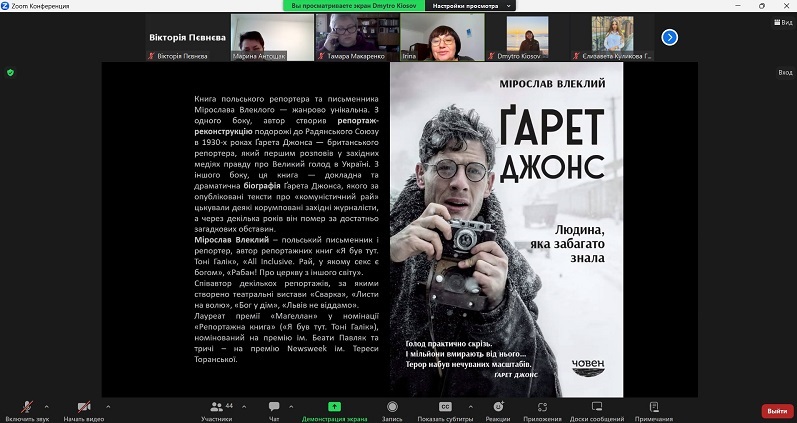The image size is (797, 423).
Task: Expand subtitles options arrow
Action: 470,407
